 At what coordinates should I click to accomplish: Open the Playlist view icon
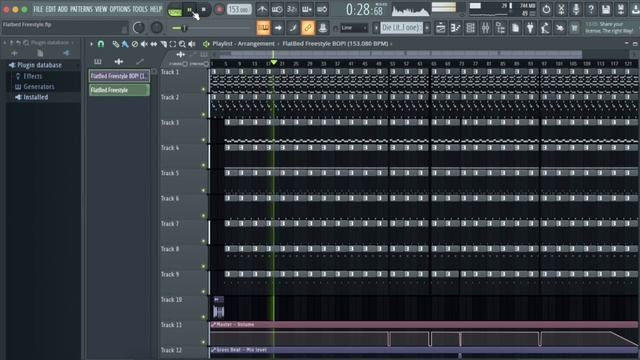point(441,28)
